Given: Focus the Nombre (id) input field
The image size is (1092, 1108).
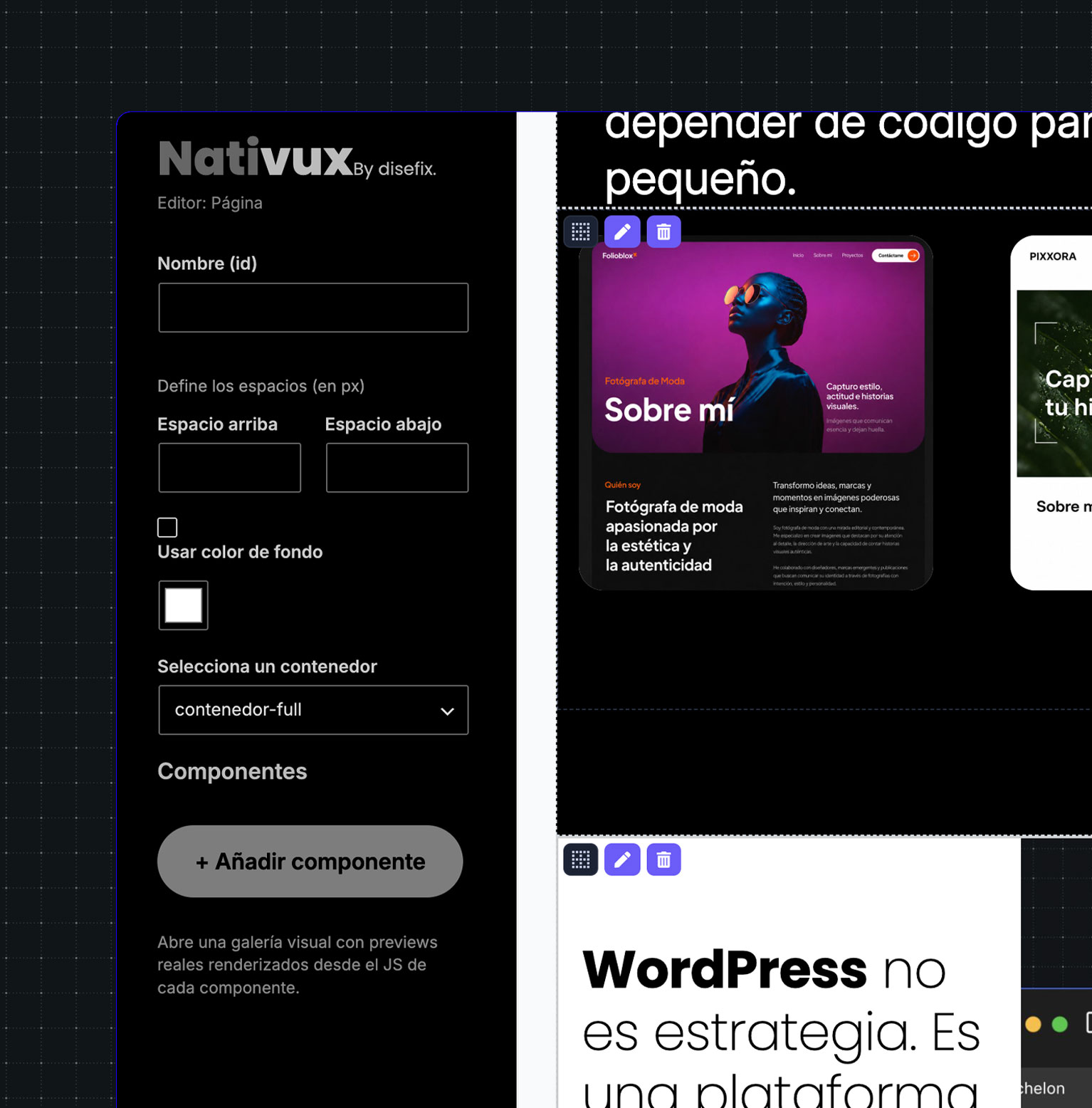Looking at the screenshot, I should [313, 308].
